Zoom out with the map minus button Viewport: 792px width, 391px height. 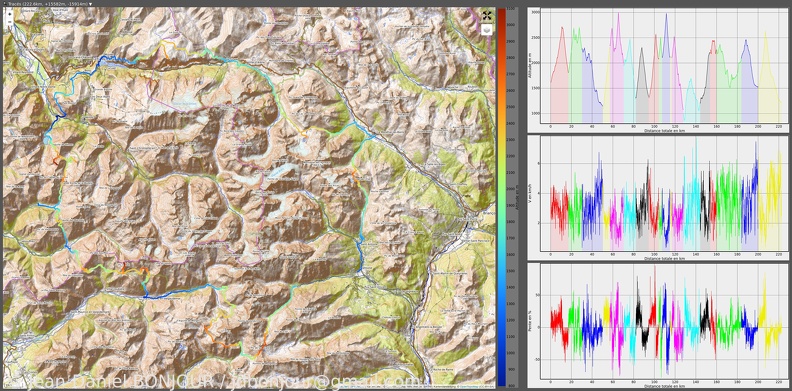(10, 22)
